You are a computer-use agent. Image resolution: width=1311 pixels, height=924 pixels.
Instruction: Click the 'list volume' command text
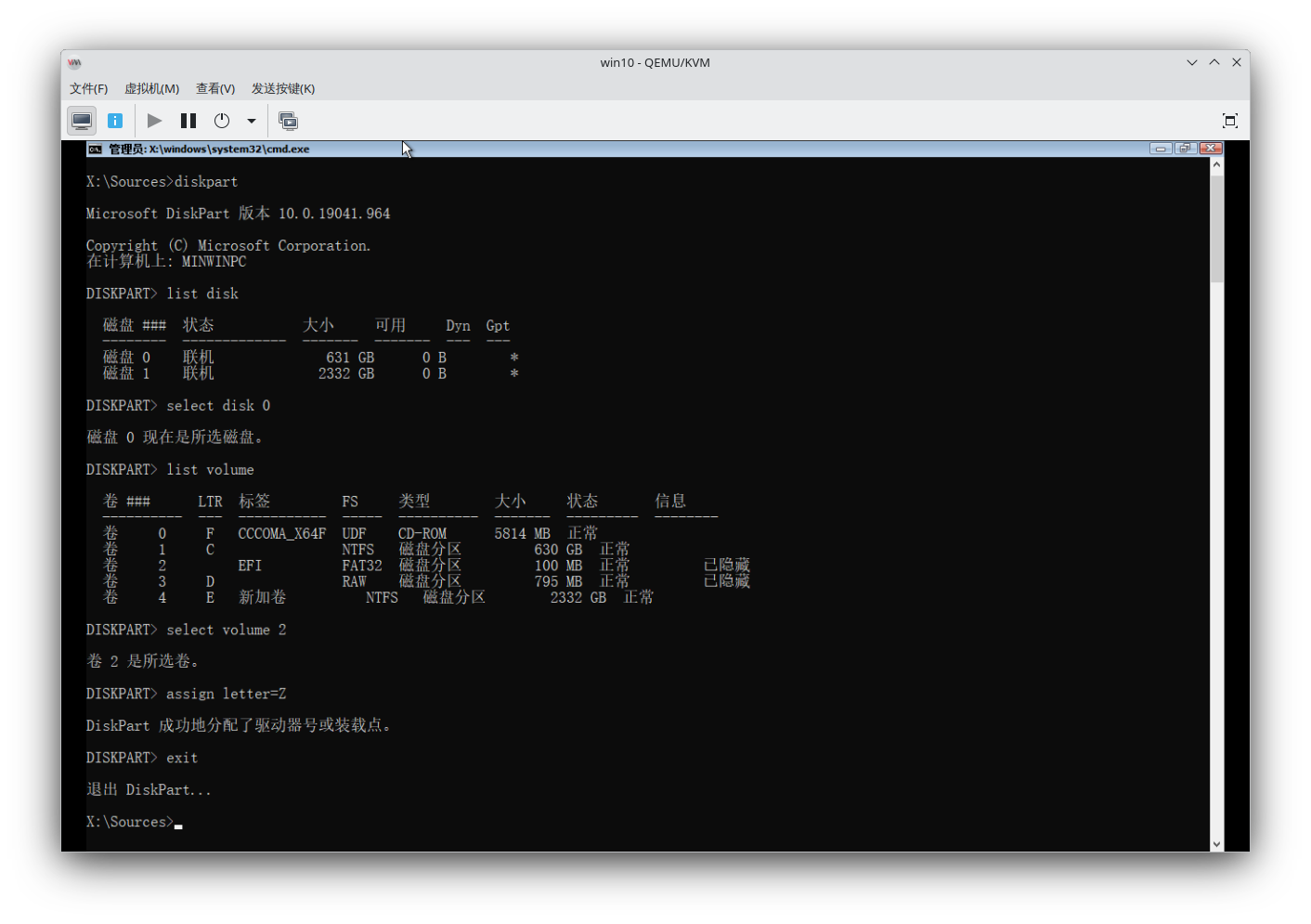coord(210,470)
